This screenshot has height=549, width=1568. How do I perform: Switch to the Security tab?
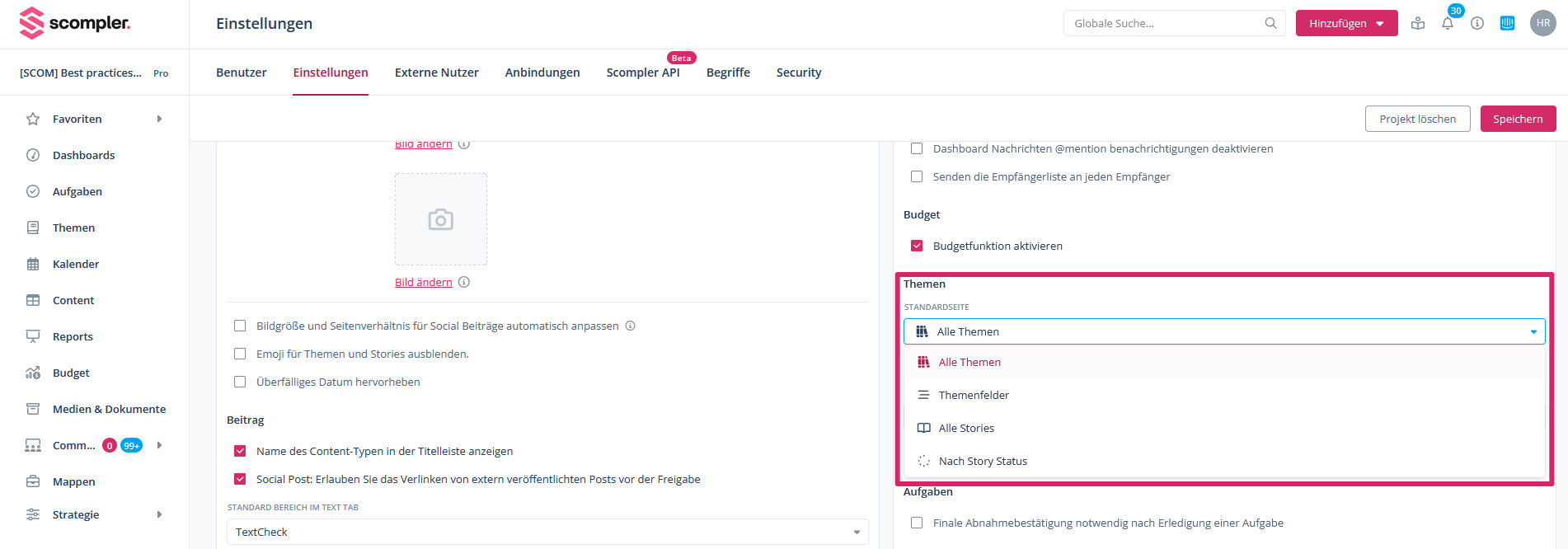coord(798,73)
